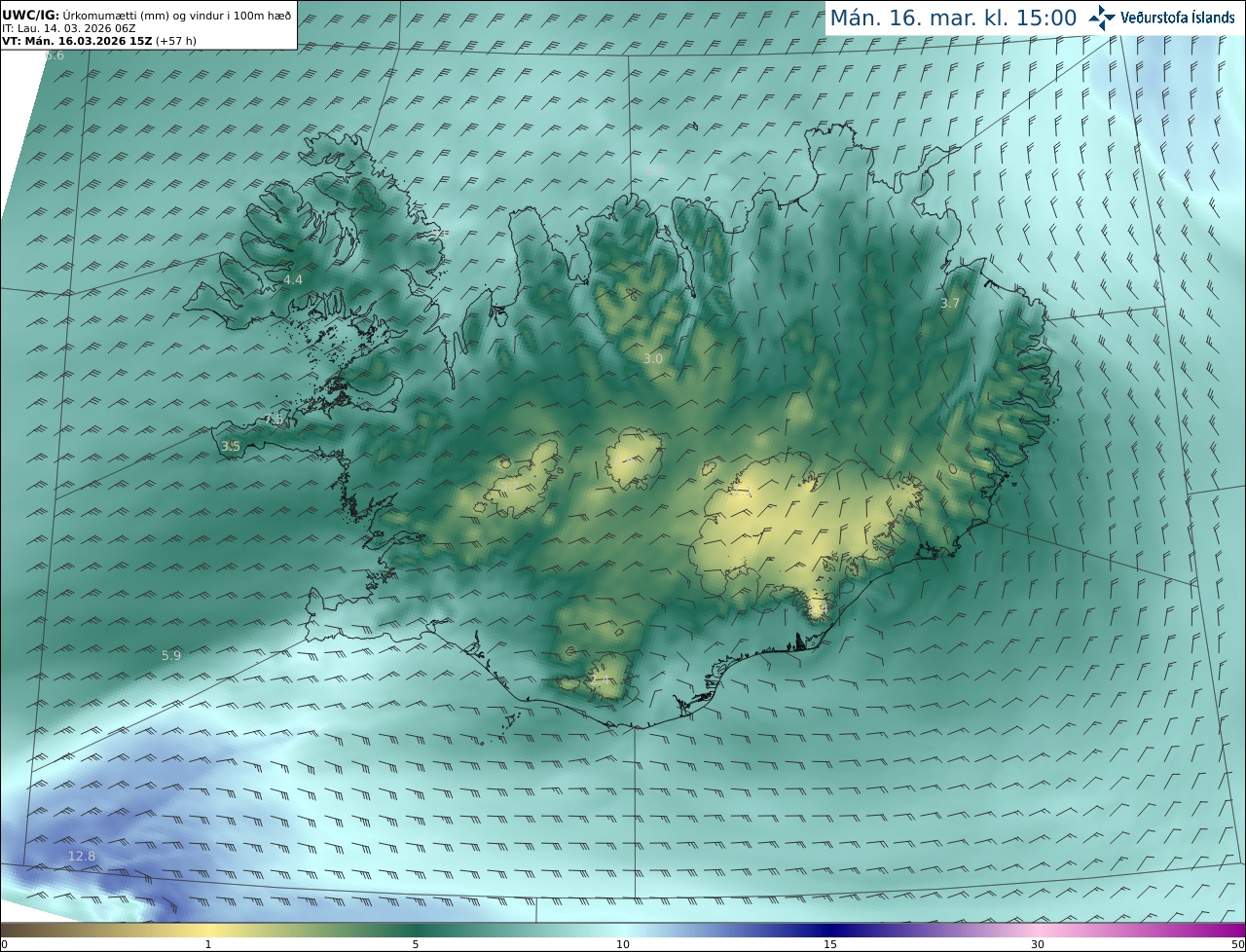
Task: Click the 5.9 value southwest of Iceland
Action: (171, 656)
